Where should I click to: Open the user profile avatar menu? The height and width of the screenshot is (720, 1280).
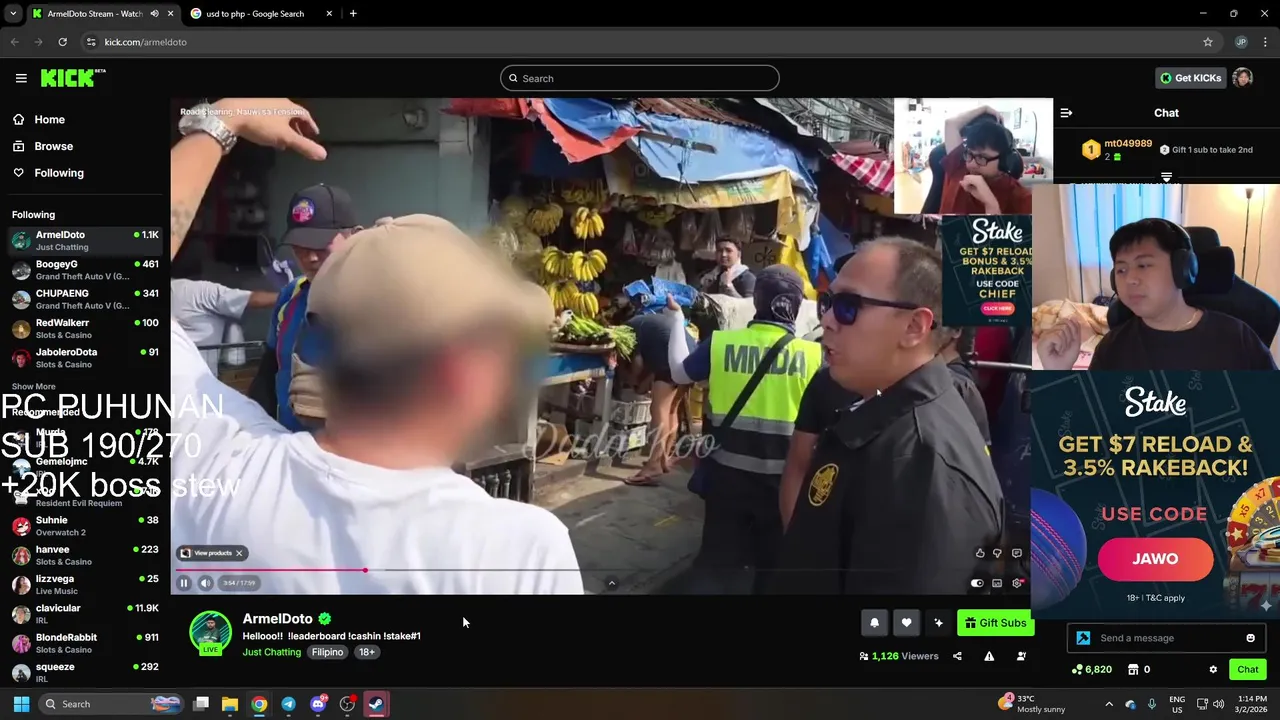1243,78
